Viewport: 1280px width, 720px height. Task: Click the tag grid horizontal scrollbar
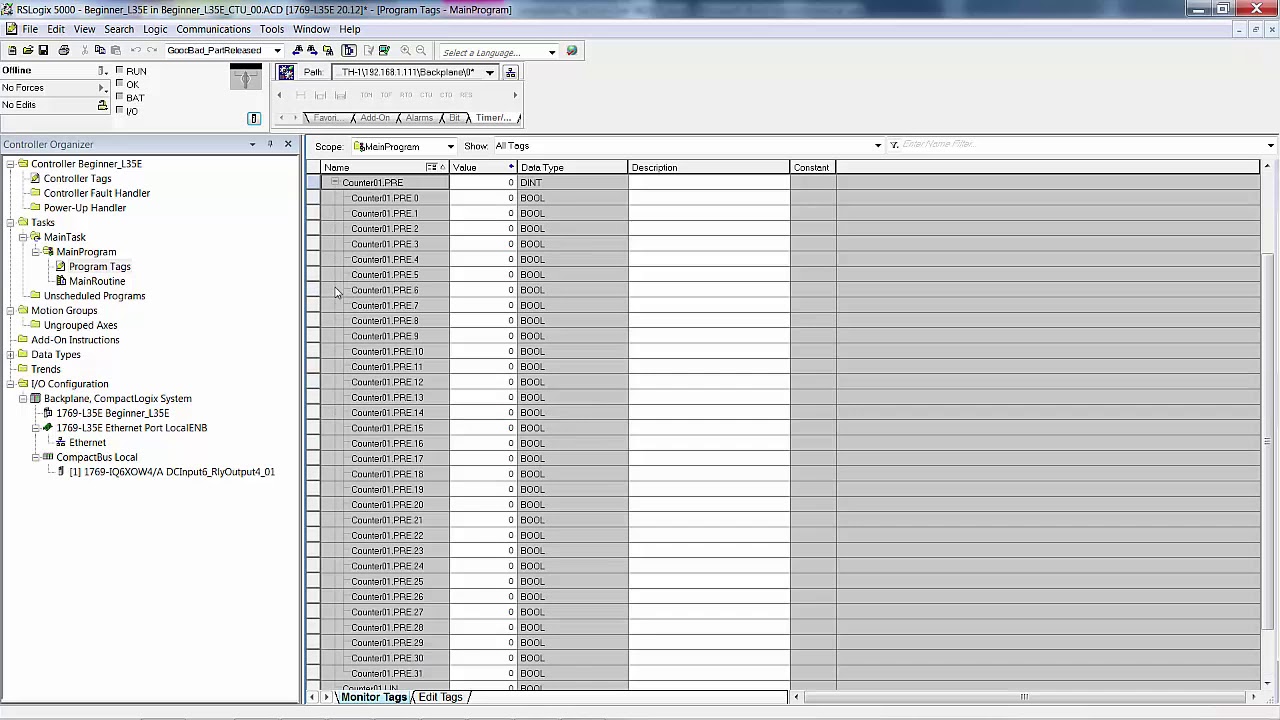click(x=1024, y=697)
